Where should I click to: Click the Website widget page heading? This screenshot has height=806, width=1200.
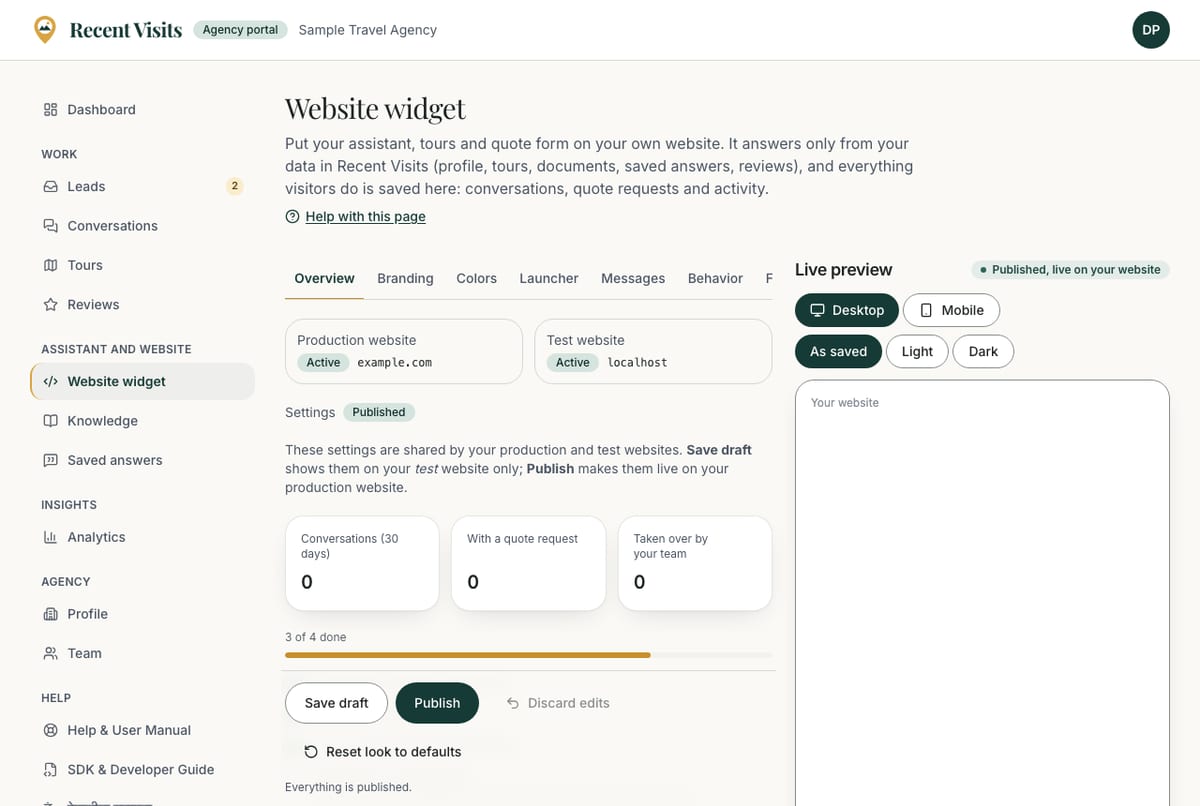(375, 108)
